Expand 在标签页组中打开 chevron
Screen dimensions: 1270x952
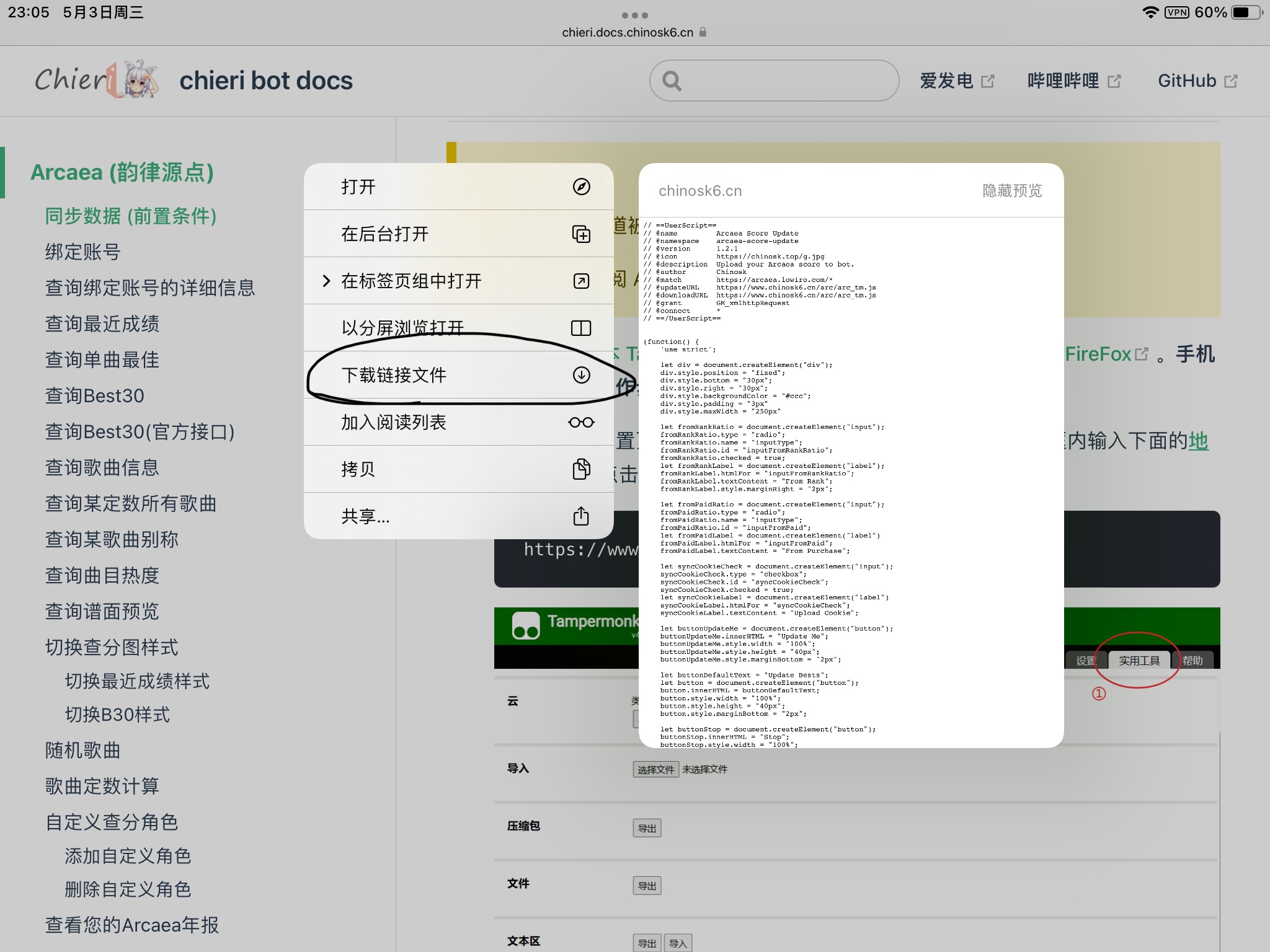tap(326, 281)
